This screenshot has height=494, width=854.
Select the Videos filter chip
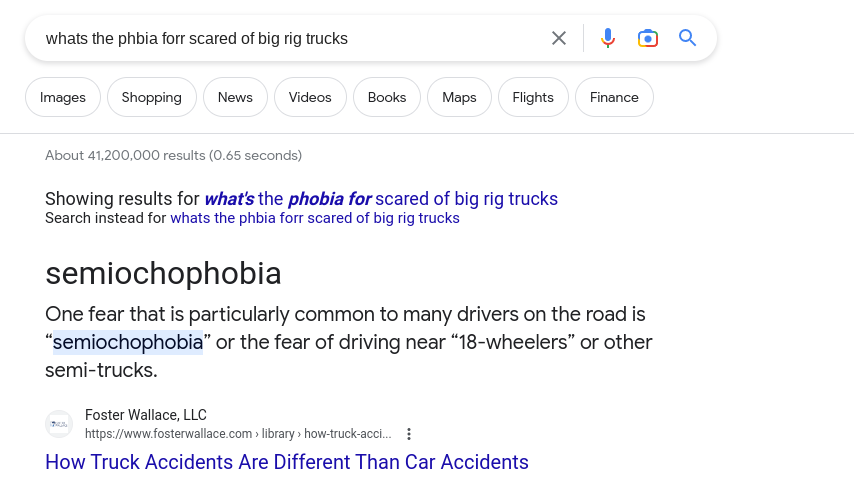tap(310, 97)
